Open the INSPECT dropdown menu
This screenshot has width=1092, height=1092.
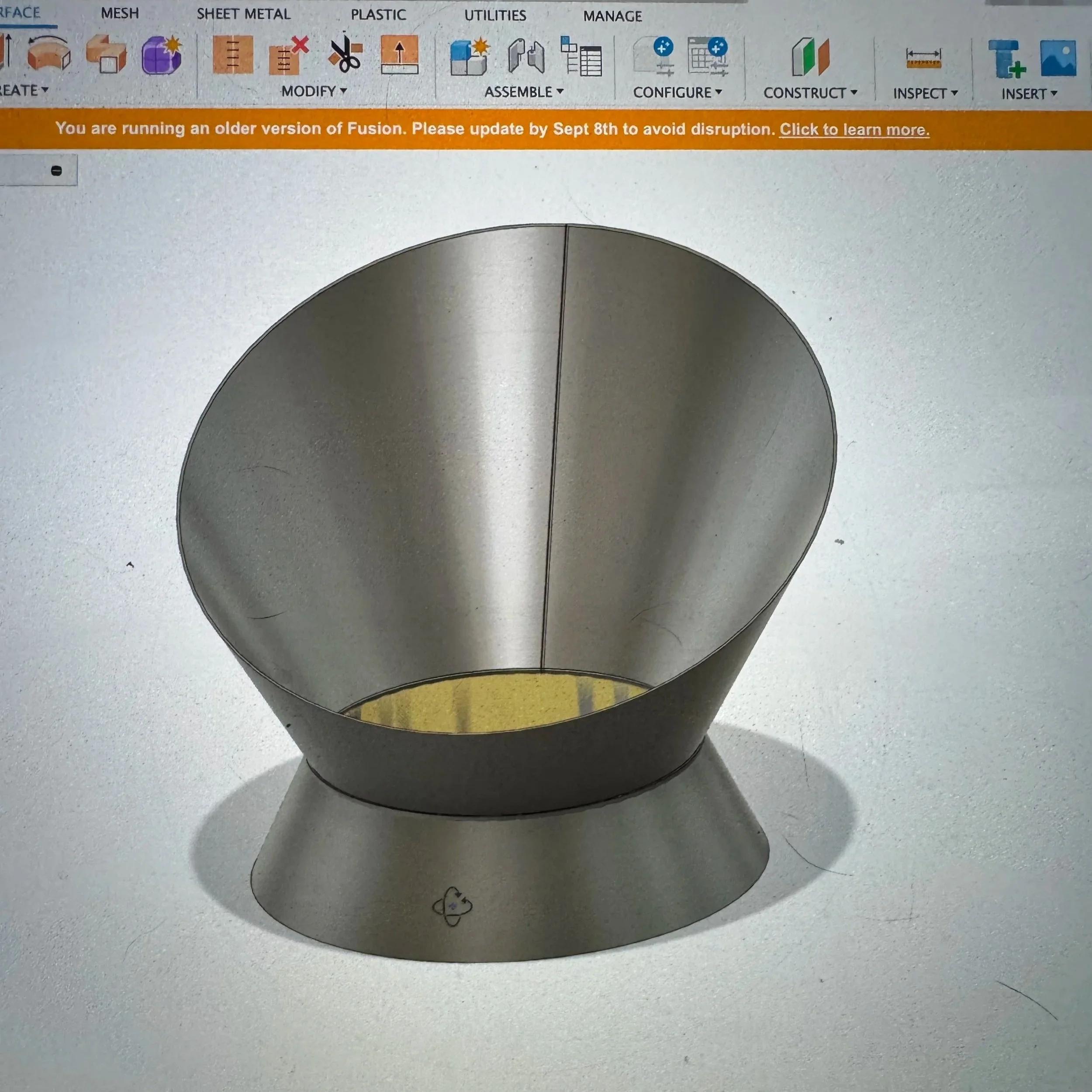point(925,94)
